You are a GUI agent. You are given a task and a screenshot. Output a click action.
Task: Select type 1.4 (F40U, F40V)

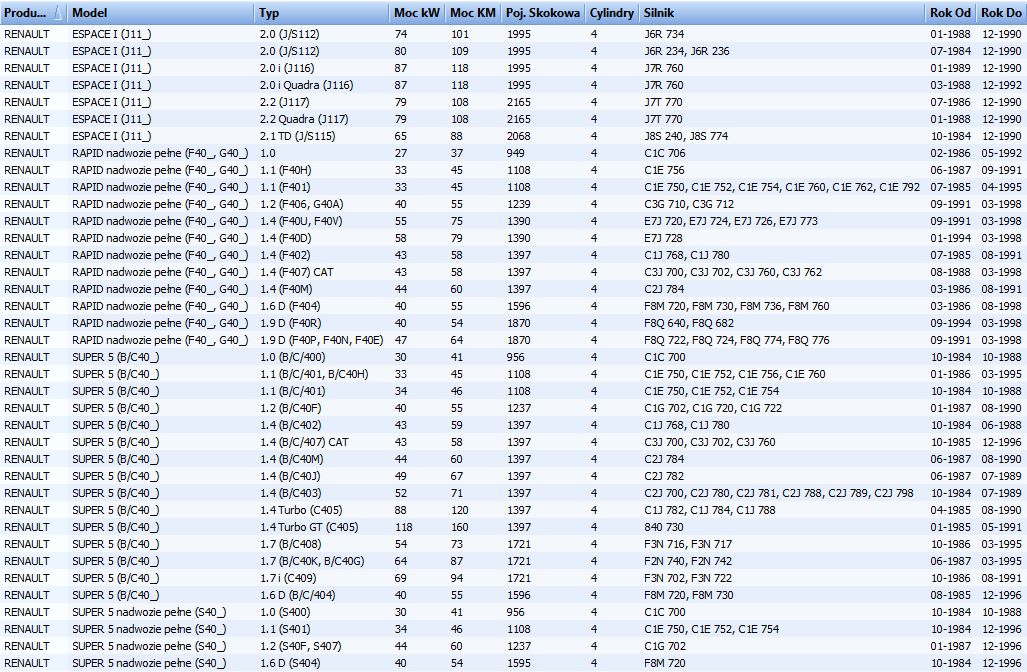tap(301, 221)
